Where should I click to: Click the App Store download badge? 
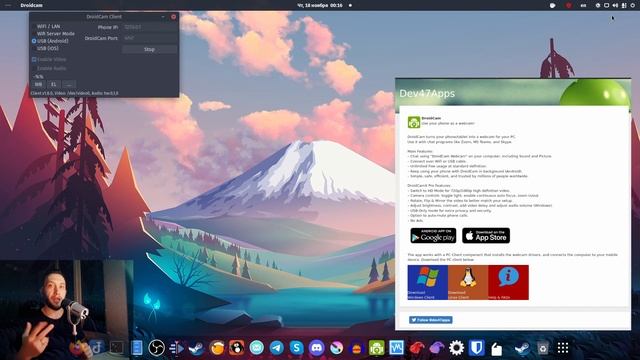[486, 236]
